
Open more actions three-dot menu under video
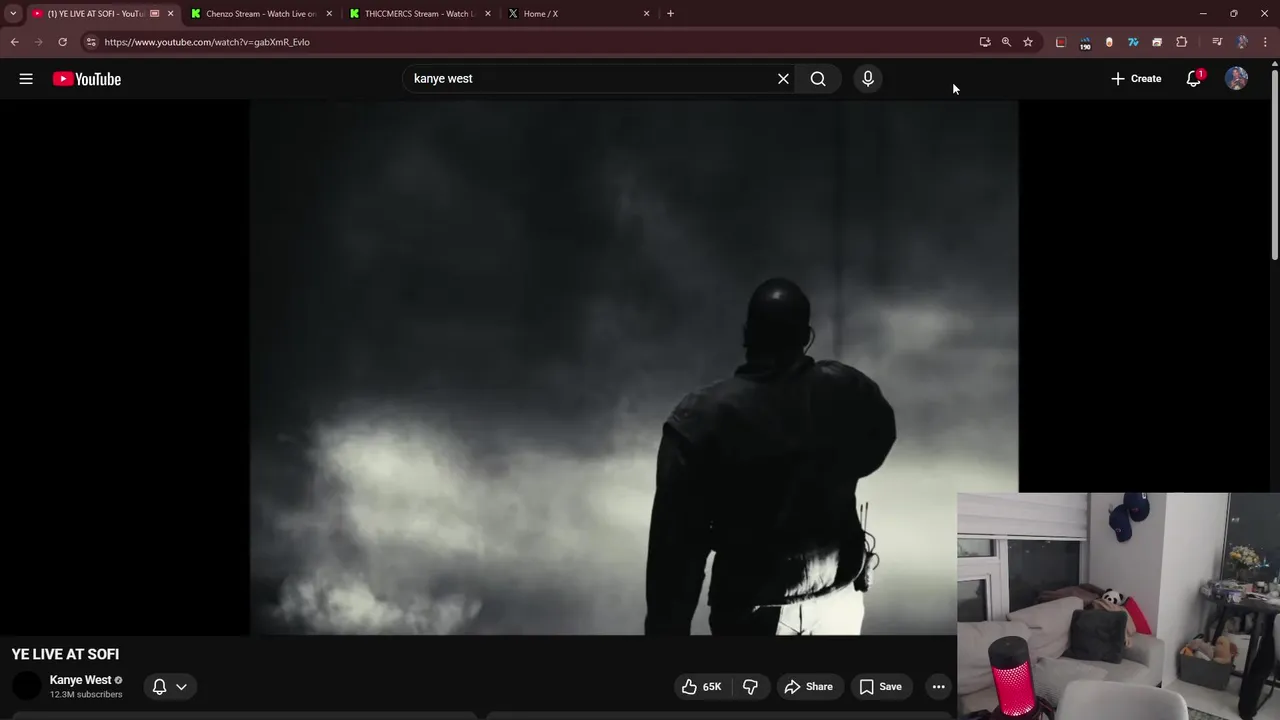tap(938, 687)
